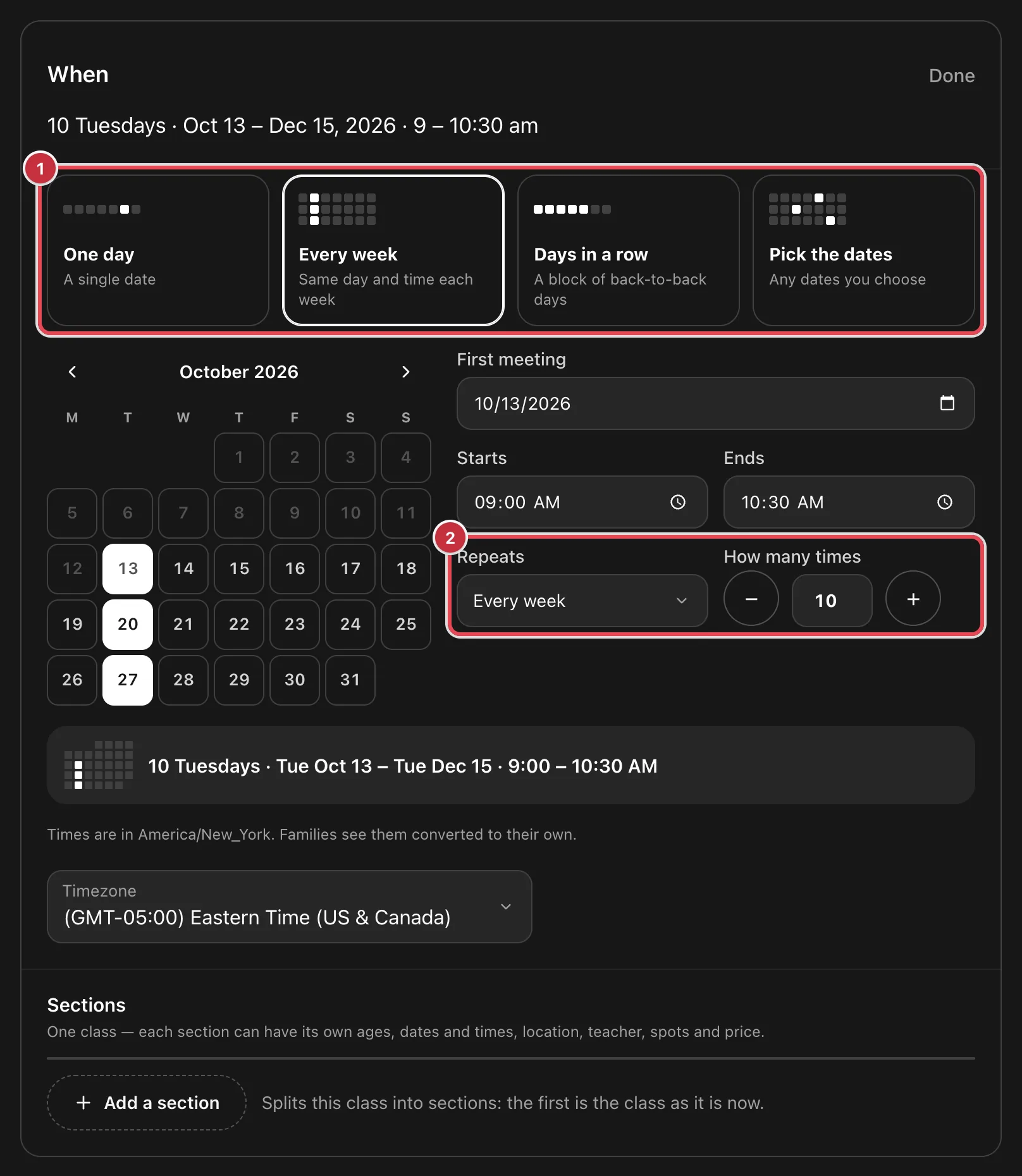Click the Add a section button
The width and height of the screenshot is (1022, 1176).
tap(147, 1103)
